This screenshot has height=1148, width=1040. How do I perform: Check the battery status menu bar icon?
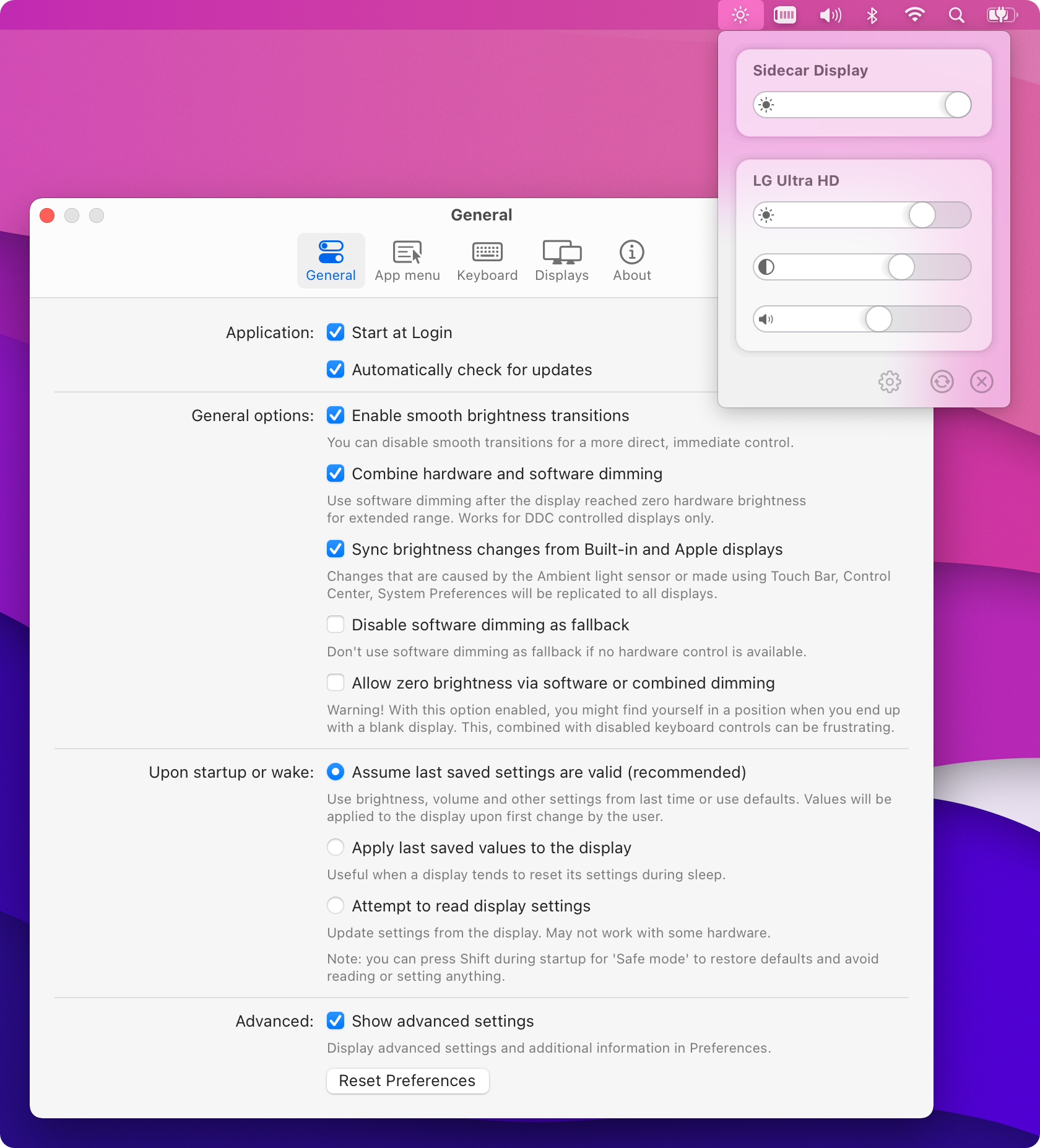click(x=1000, y=15)
